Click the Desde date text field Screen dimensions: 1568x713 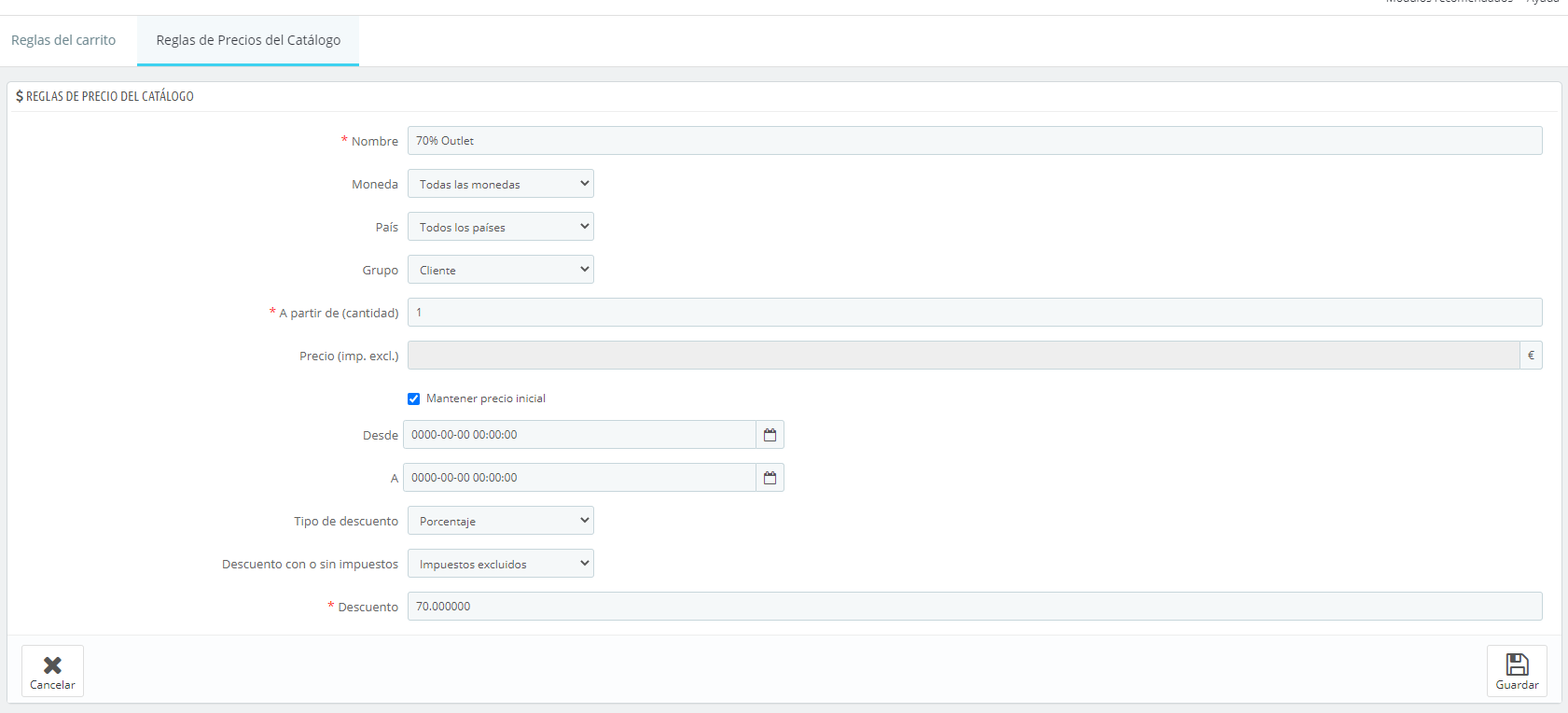[x=579, y=435]
